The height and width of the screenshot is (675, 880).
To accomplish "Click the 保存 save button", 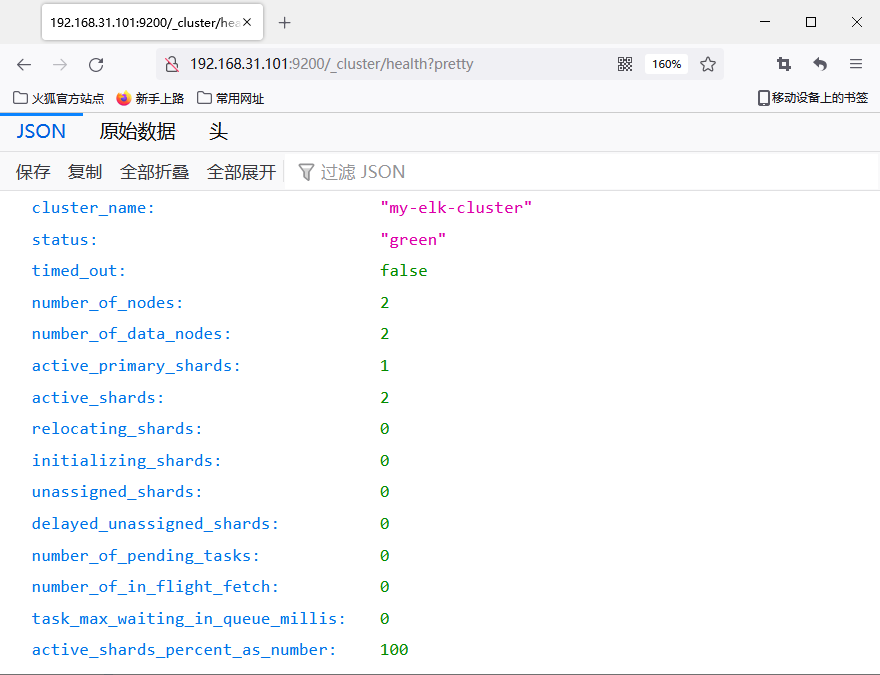I will [33, 172].
